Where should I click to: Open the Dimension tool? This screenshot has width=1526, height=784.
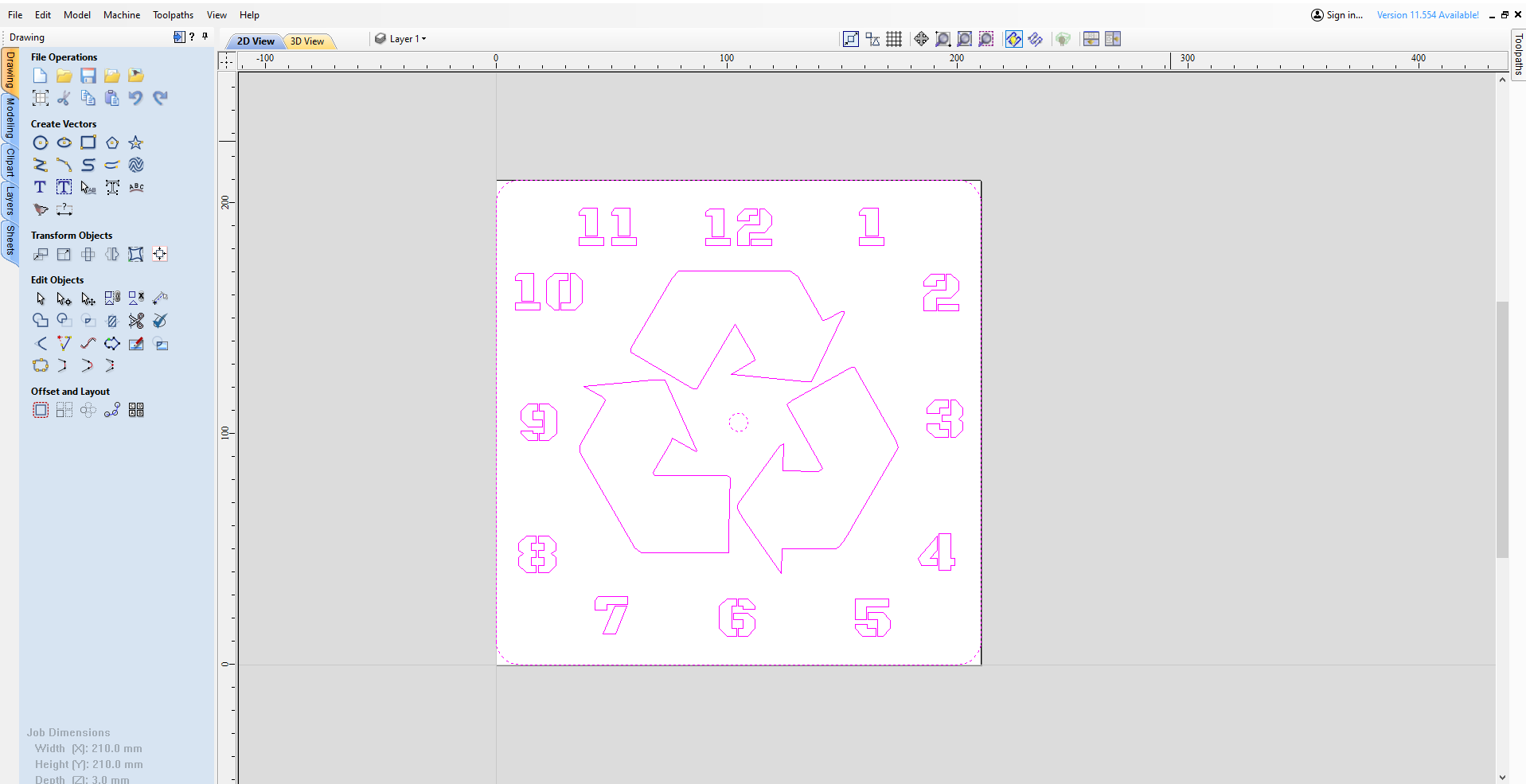64,209
